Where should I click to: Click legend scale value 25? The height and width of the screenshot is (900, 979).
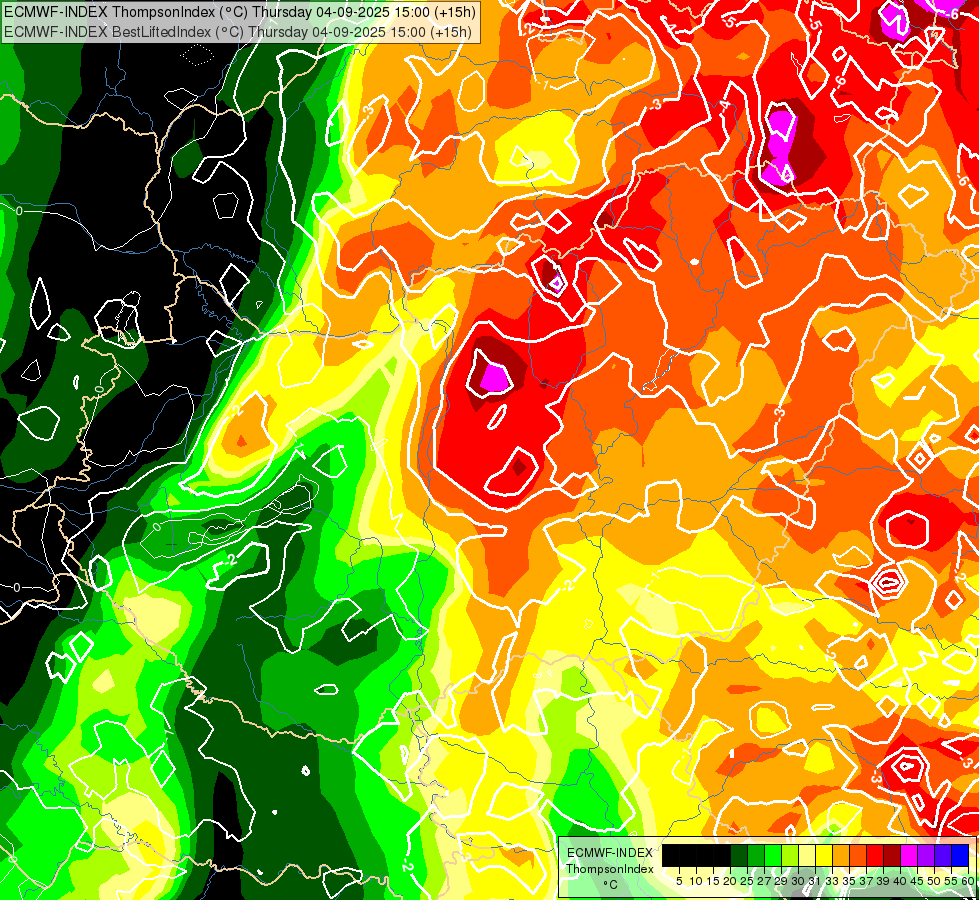pyautogui.click(x=747, y=881)
